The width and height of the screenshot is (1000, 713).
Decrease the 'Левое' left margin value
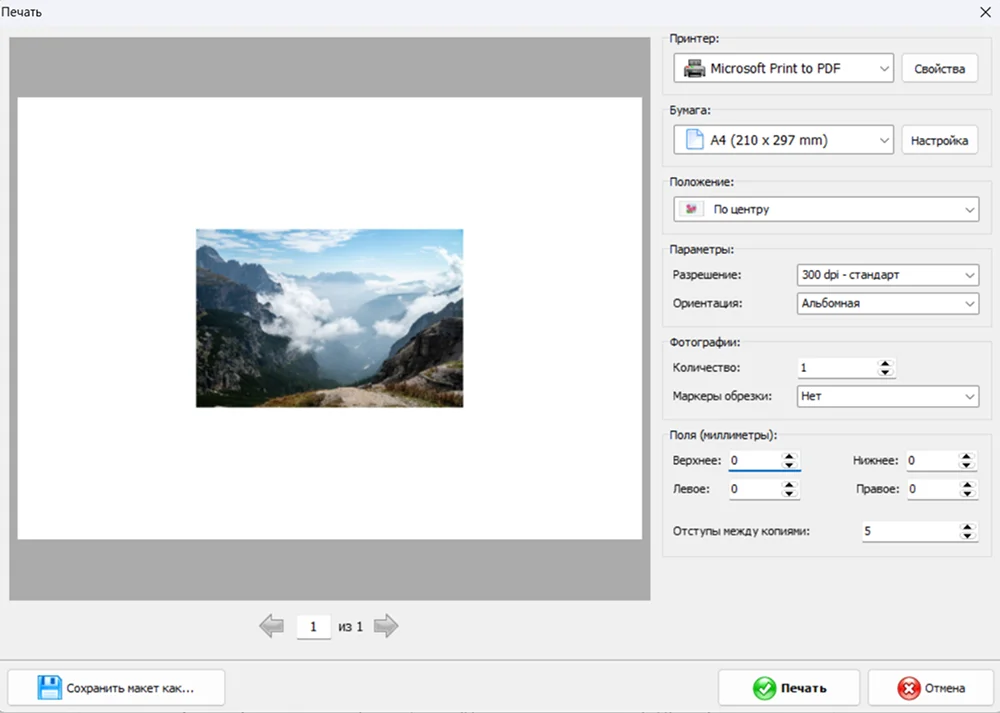[789, 494]
